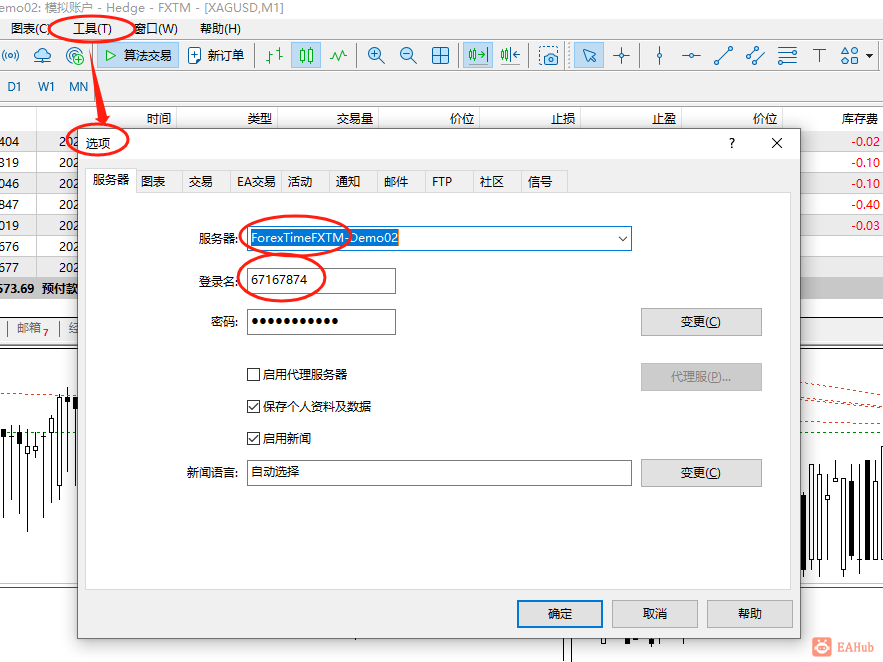Select the D1 timeframe

pos(15,87)
